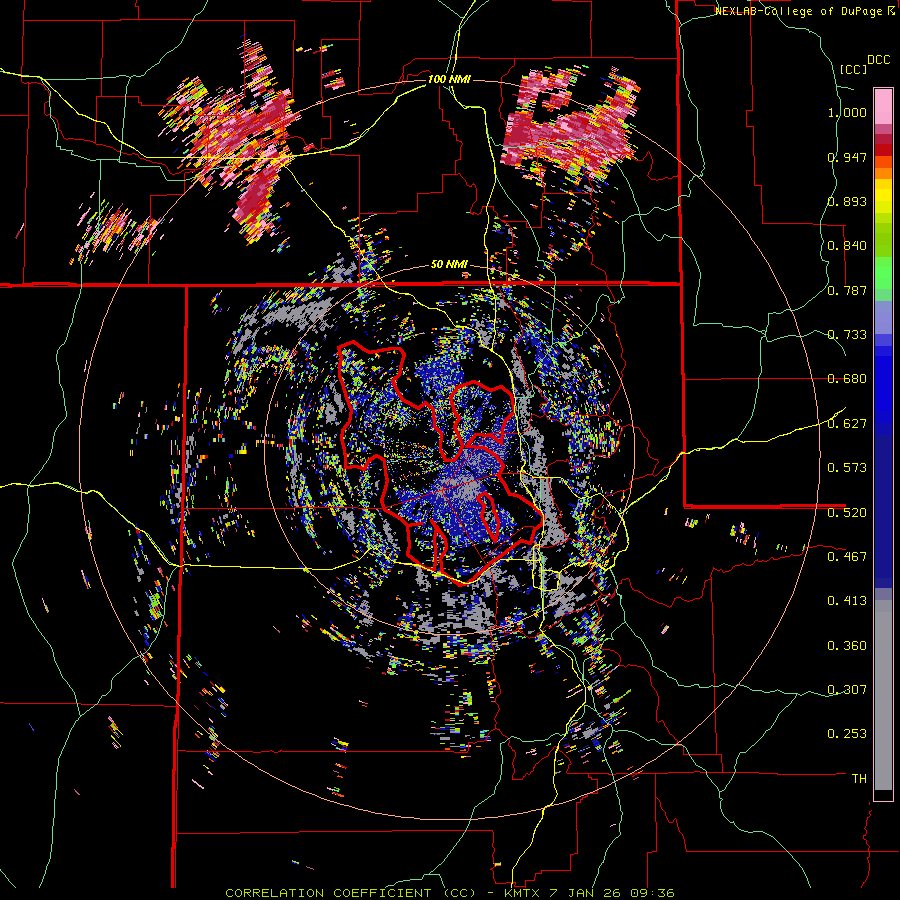Select the 1.000 legend value
Image resolution: width=900 pixels, height=900 pixels.
(847, 112)
